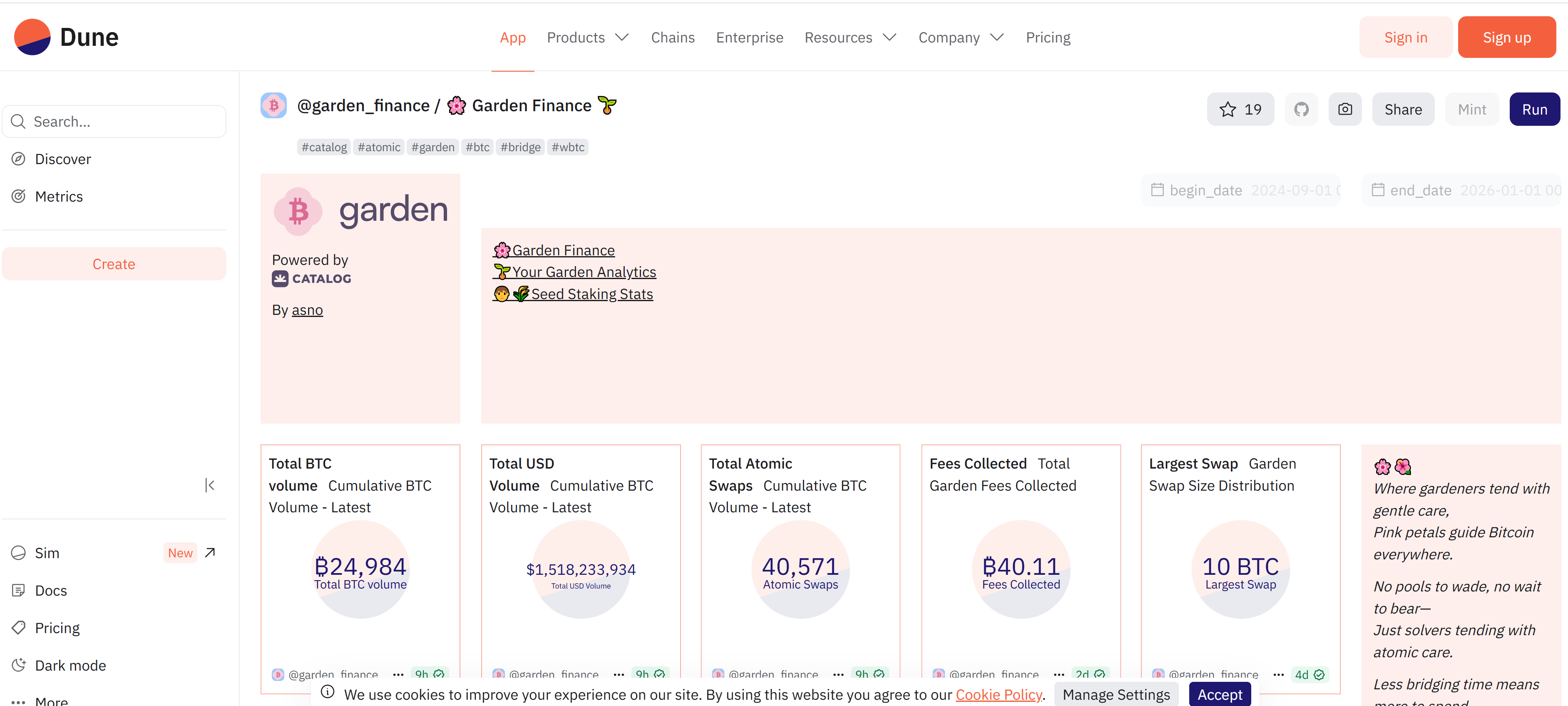
Task: Toggle Dark mode in the sidebar
Action: tap(70, 665)
